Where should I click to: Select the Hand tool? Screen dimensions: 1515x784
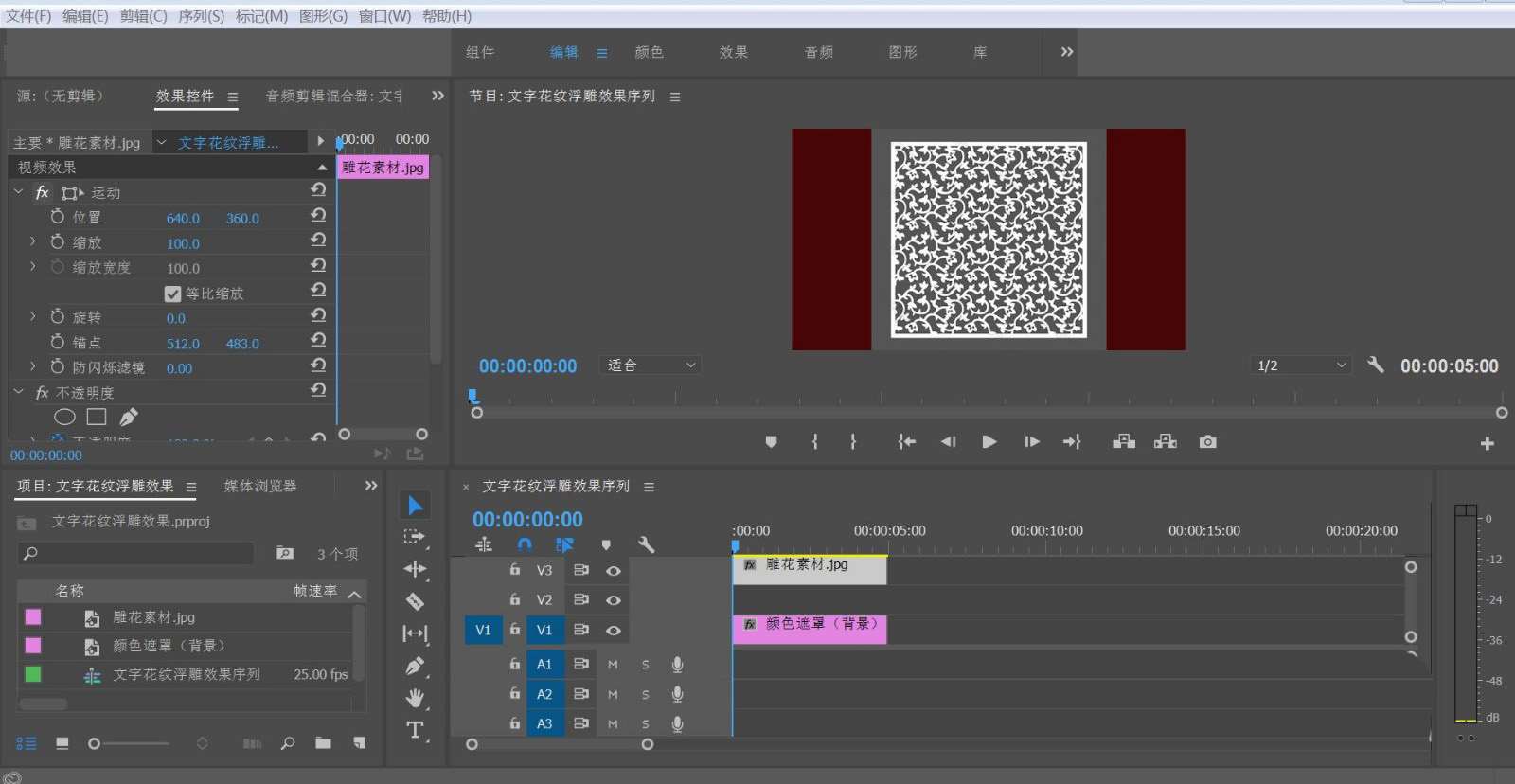tap(415, 698)
